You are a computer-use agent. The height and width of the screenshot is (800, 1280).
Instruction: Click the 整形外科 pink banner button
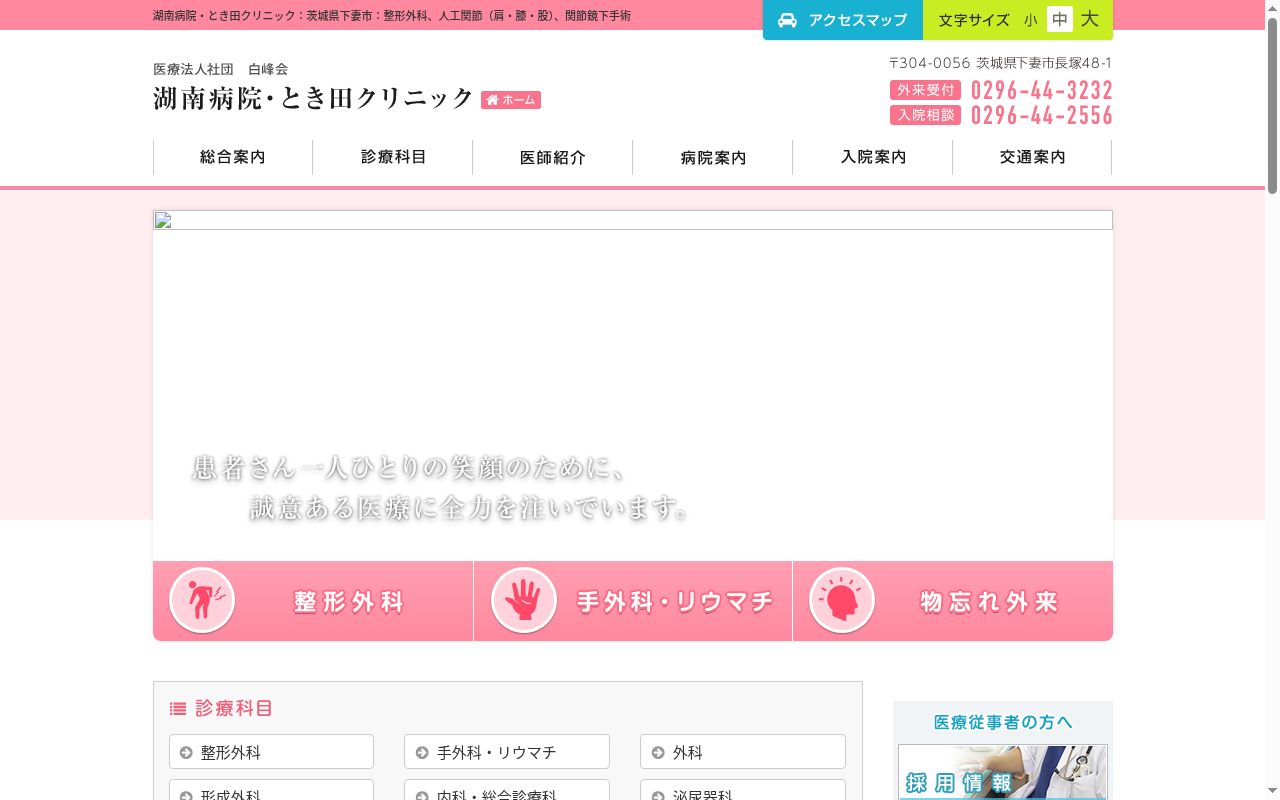click(x=313, y=601)
